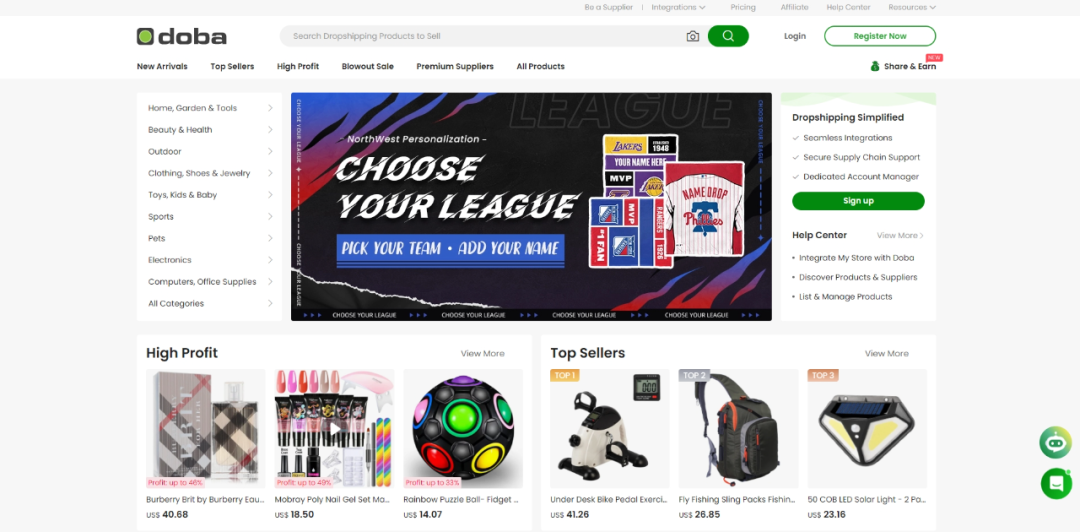Expand the Integrations dropdown
This screenshot has height=532, width=1080.
pyautogui.click(x=678, y=8)
